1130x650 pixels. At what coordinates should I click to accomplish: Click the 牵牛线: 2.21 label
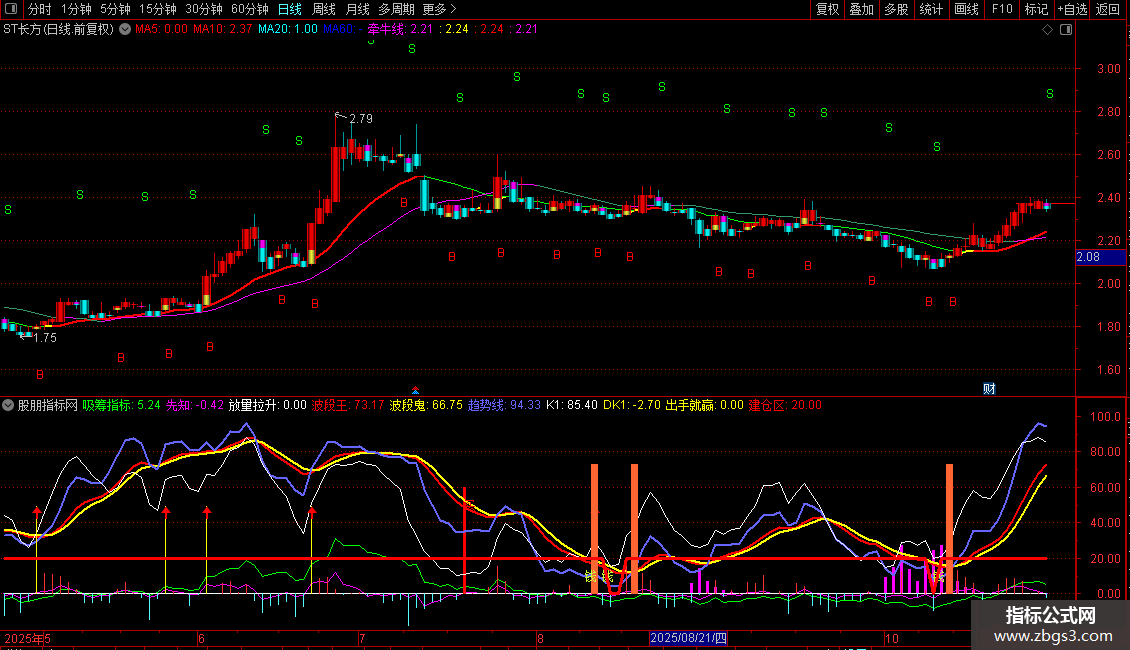[x=400, y=30]
